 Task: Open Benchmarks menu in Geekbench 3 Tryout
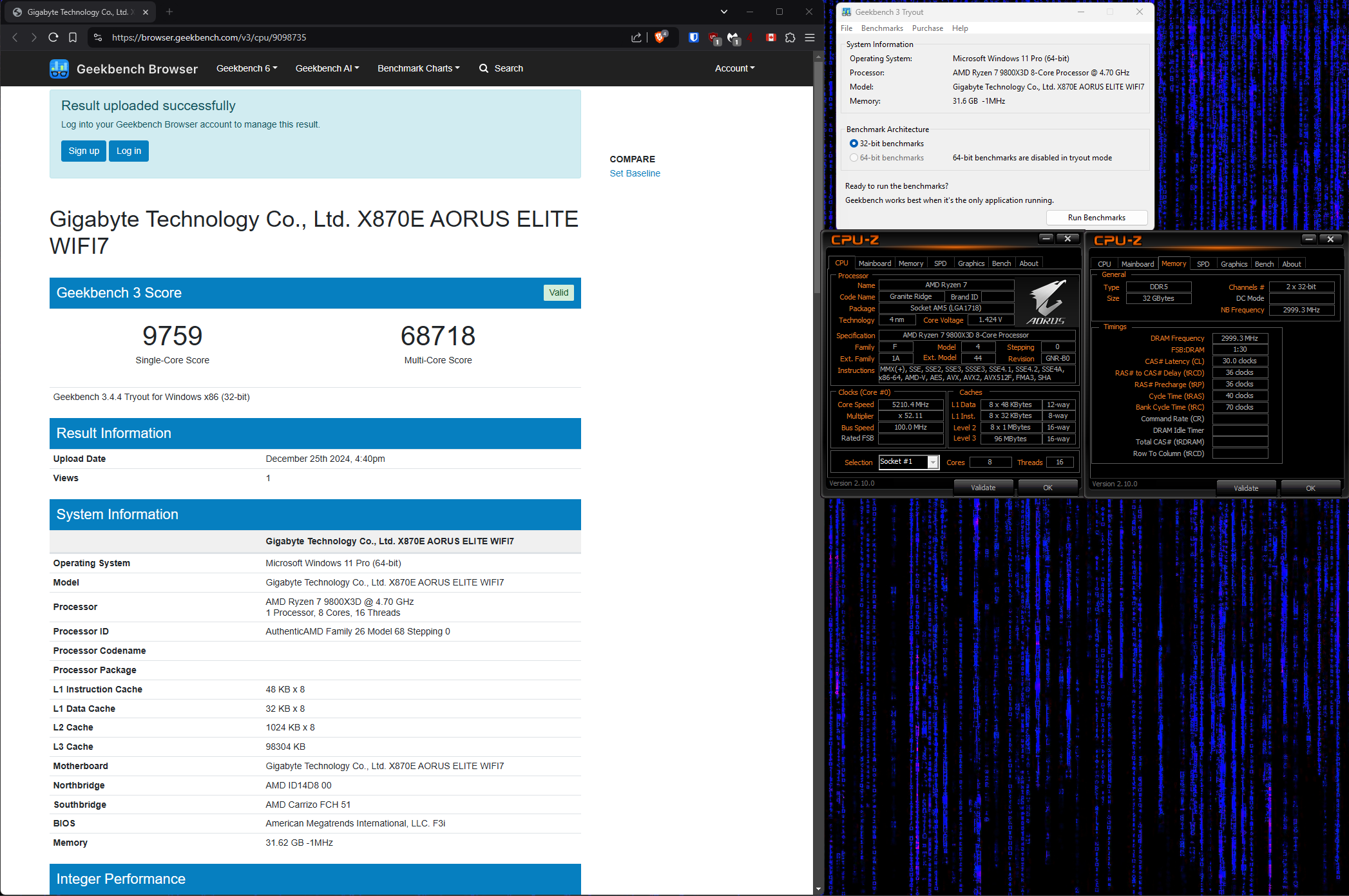click(x=882, y=28)
